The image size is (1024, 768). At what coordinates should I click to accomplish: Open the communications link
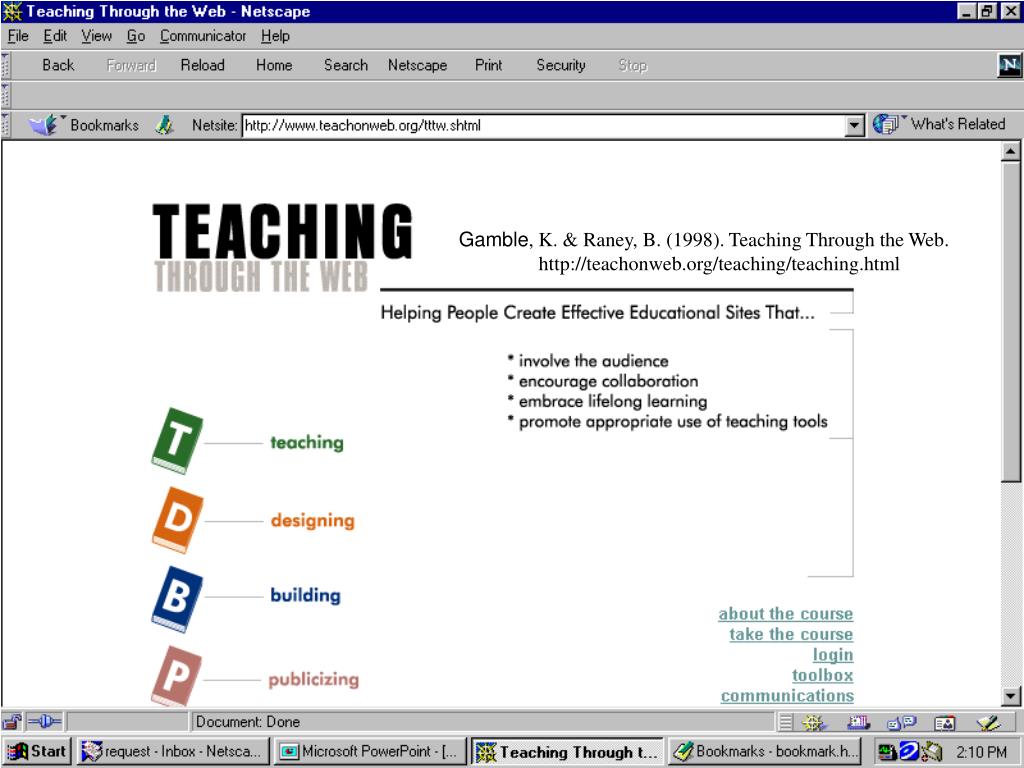(787, 696)
